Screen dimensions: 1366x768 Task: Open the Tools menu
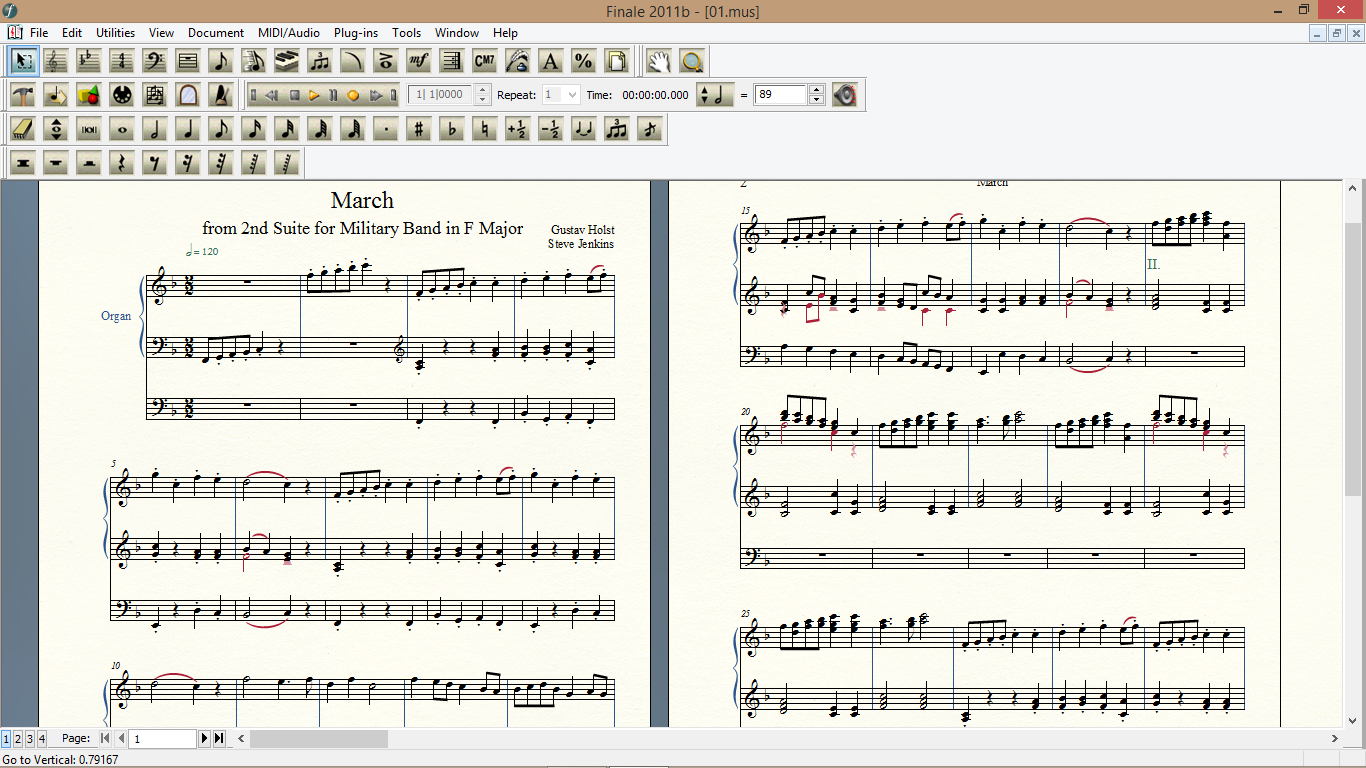[407, 33]
